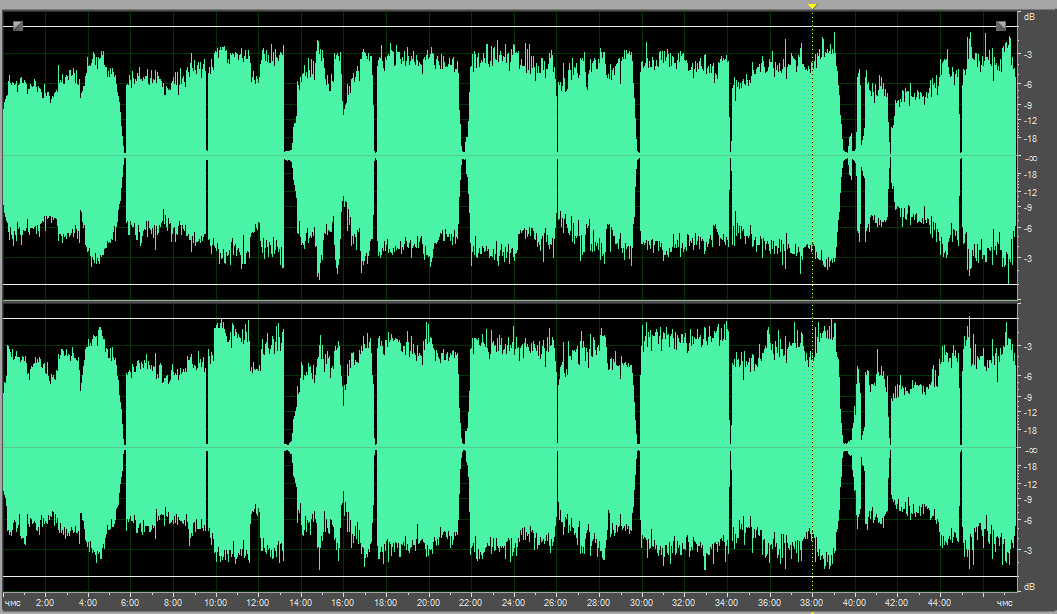Click the left volume envelope handle

coord(18,26)
